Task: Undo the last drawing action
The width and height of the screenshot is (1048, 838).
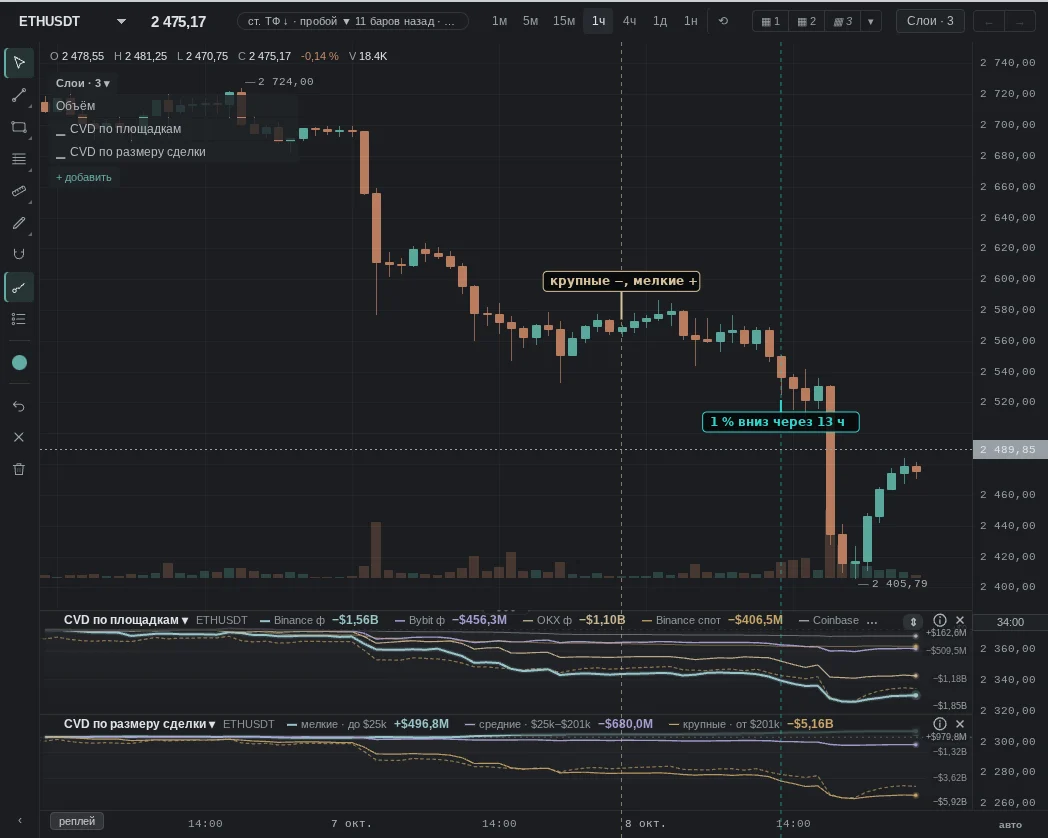Action: [x=19, y=406]
